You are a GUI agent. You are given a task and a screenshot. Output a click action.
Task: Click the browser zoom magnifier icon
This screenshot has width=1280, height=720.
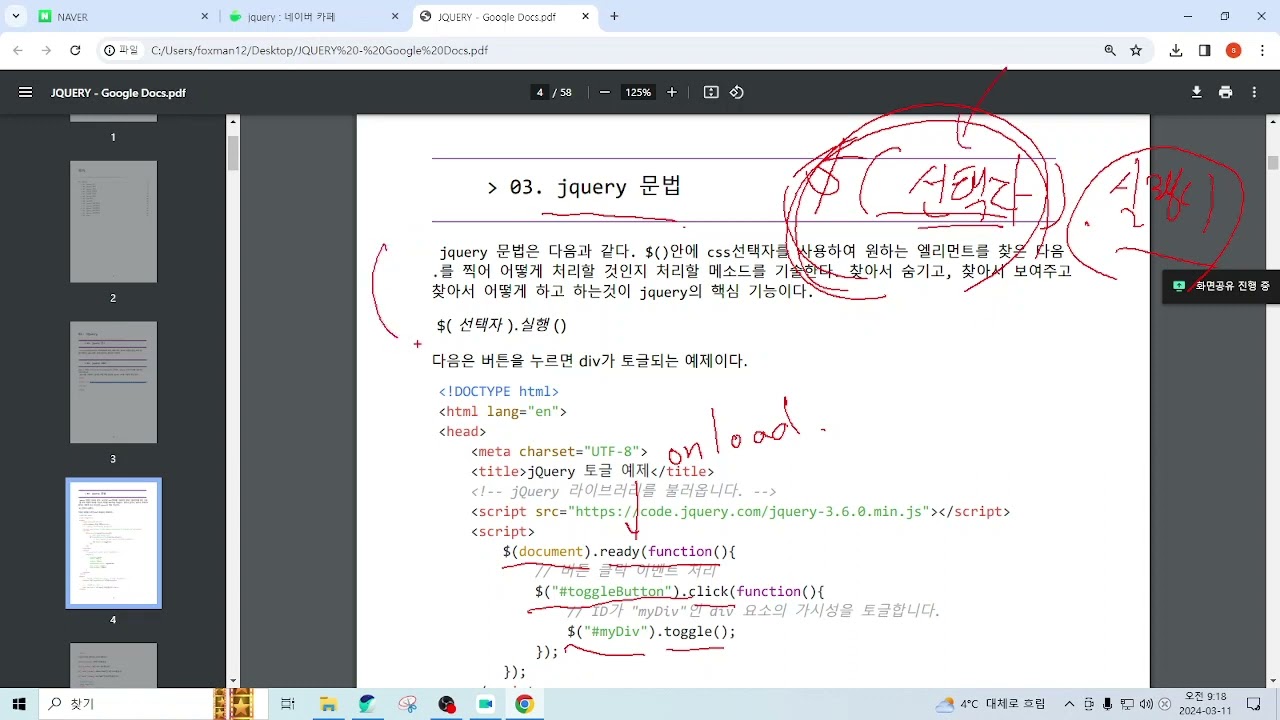[x=1110, y=50]
